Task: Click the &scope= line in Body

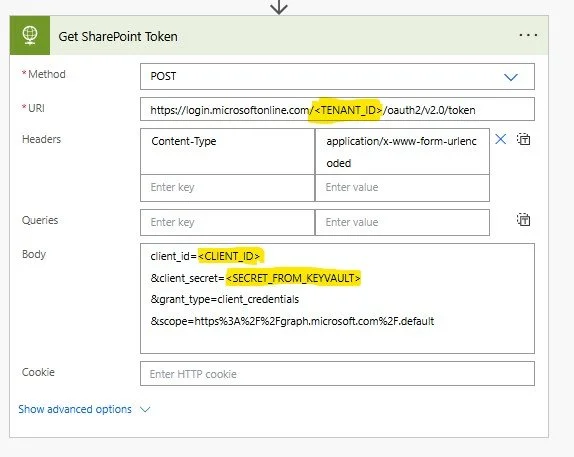Action: (292, 321)
